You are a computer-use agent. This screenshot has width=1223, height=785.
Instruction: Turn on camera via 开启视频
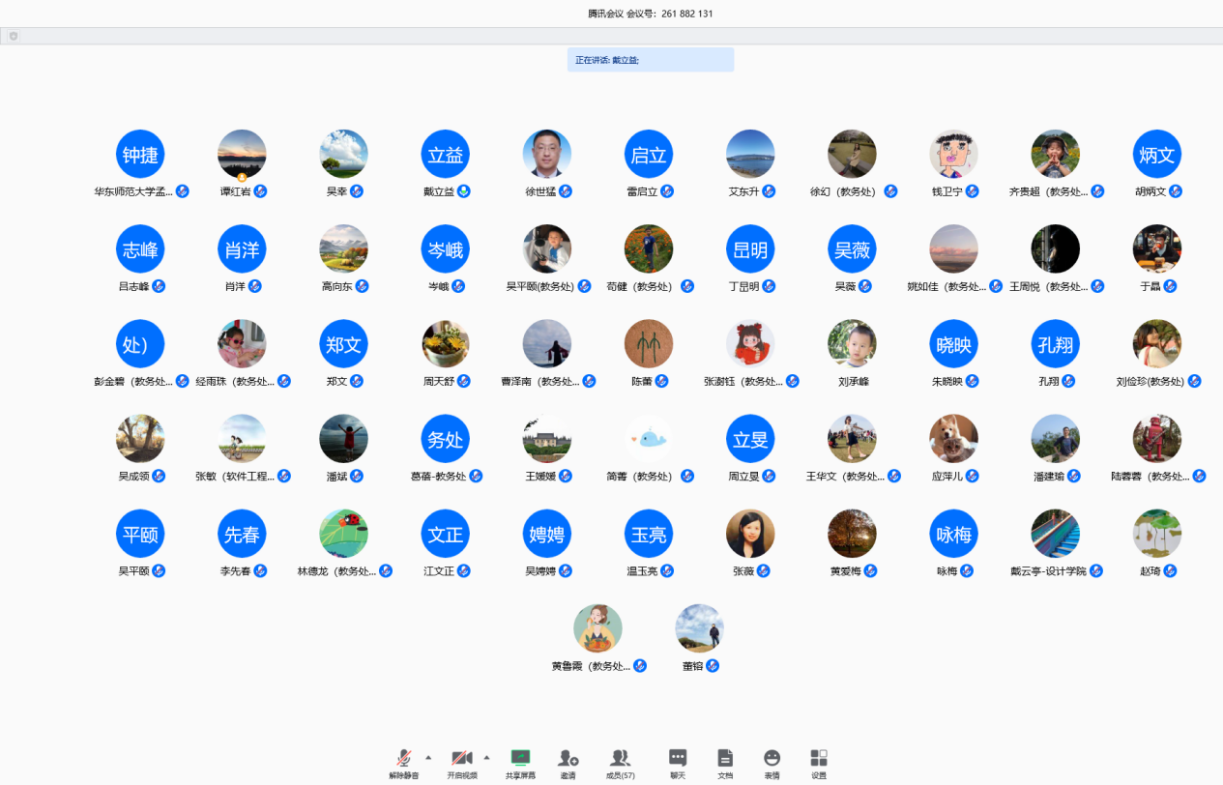coord(461,763)
